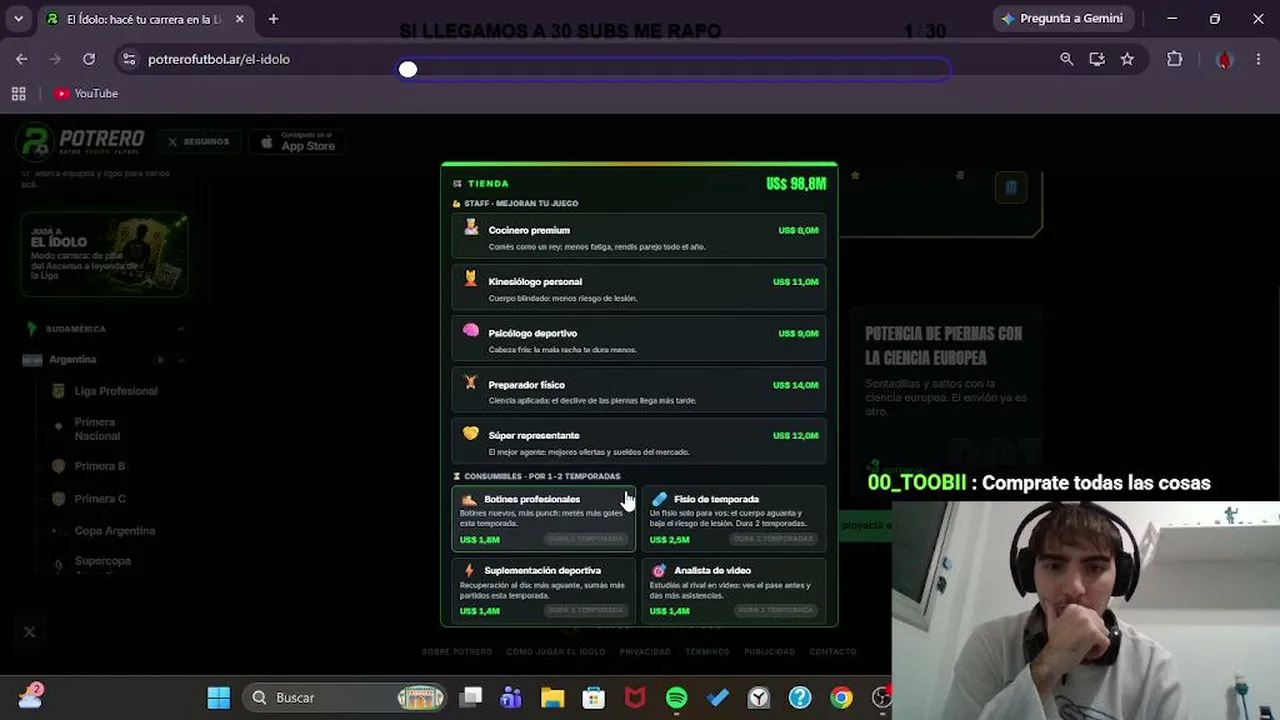Click the subscriber goal progress bar
Screen dimensions: 1280x720
[674, 69]
